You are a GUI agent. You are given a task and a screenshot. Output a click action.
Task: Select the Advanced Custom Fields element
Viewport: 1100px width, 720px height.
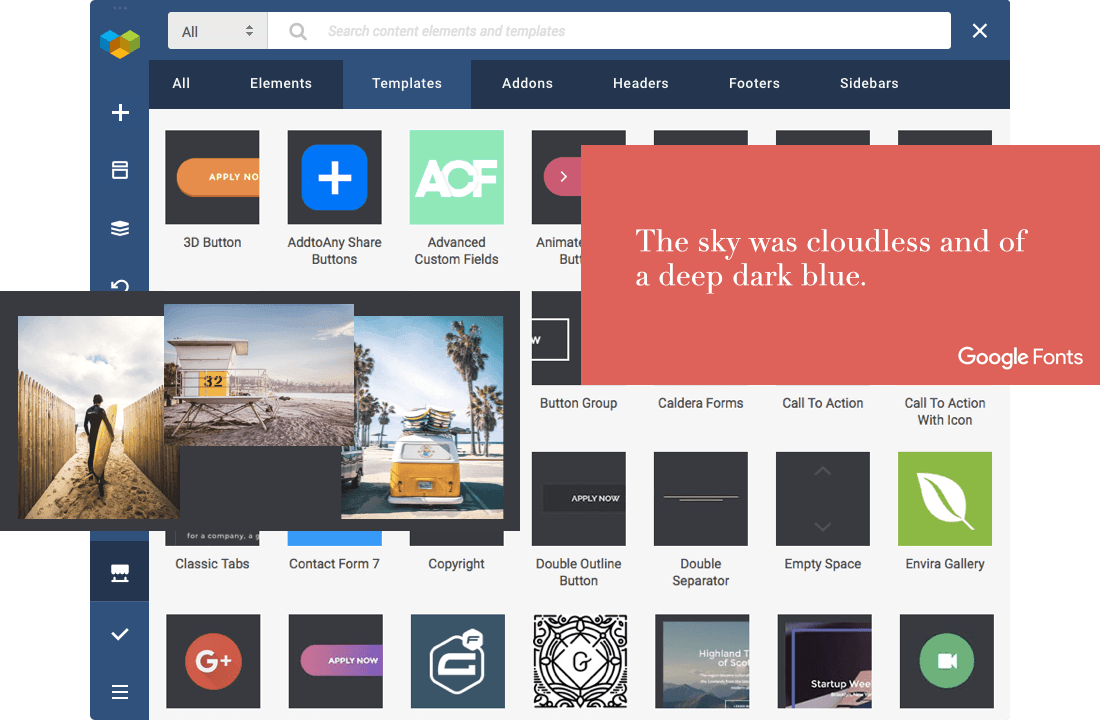pyautogui.click(x=456, y=177)
